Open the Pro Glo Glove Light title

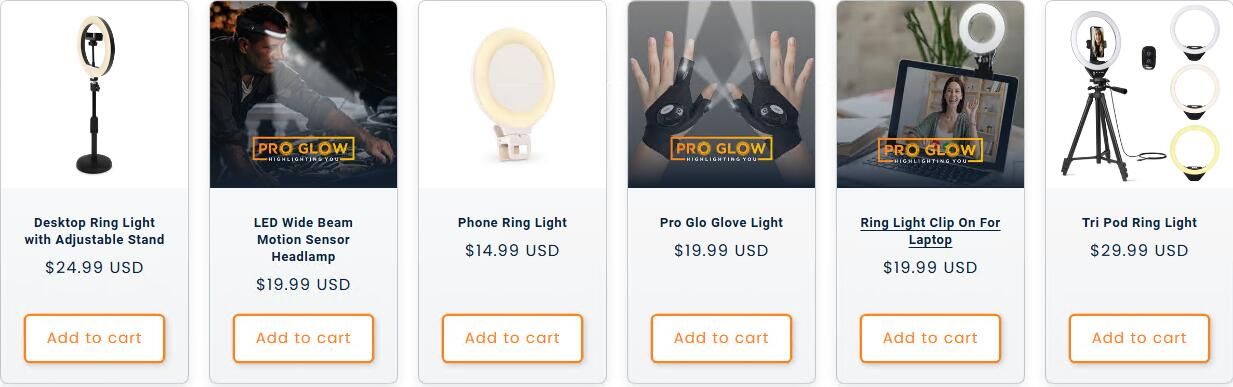tap(721, 222)
